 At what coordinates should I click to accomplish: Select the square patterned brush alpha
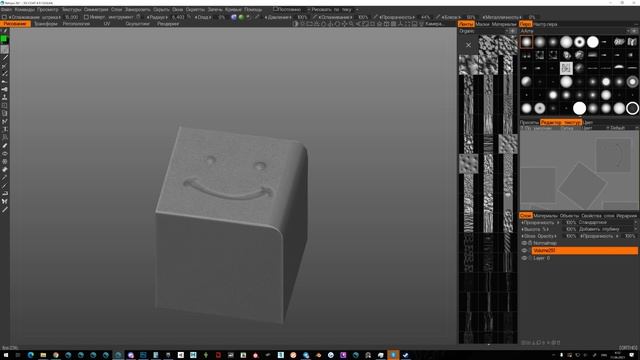[x=566, y=68]
